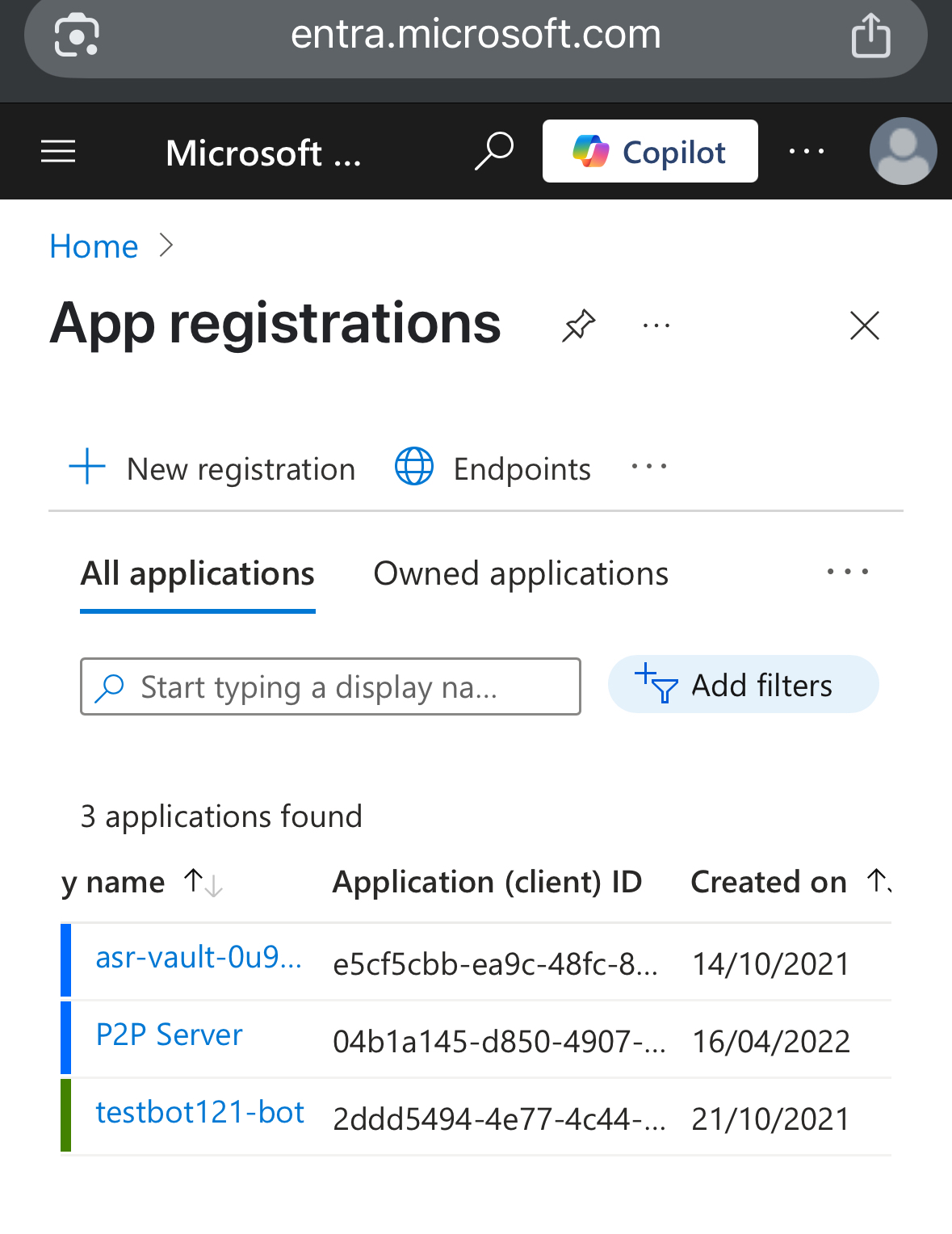952x1234 pixels.
Task: Sort by Created on column
Action: tap(791, 883)
